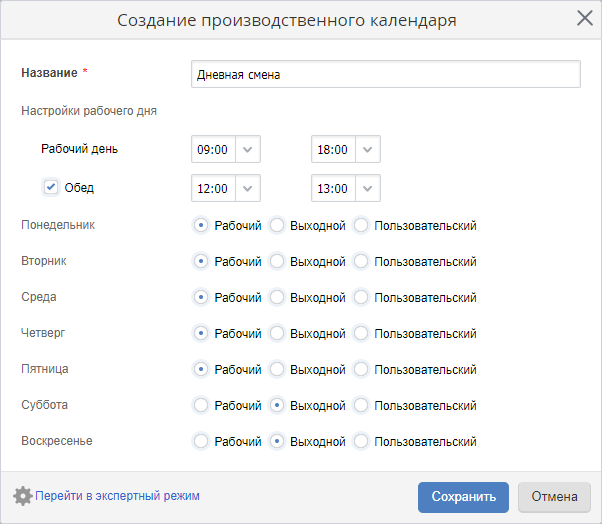This screenshot has height=524, width=602.
Task: Uncheck the Обед checkbox
Action: [x=51, y=187]
